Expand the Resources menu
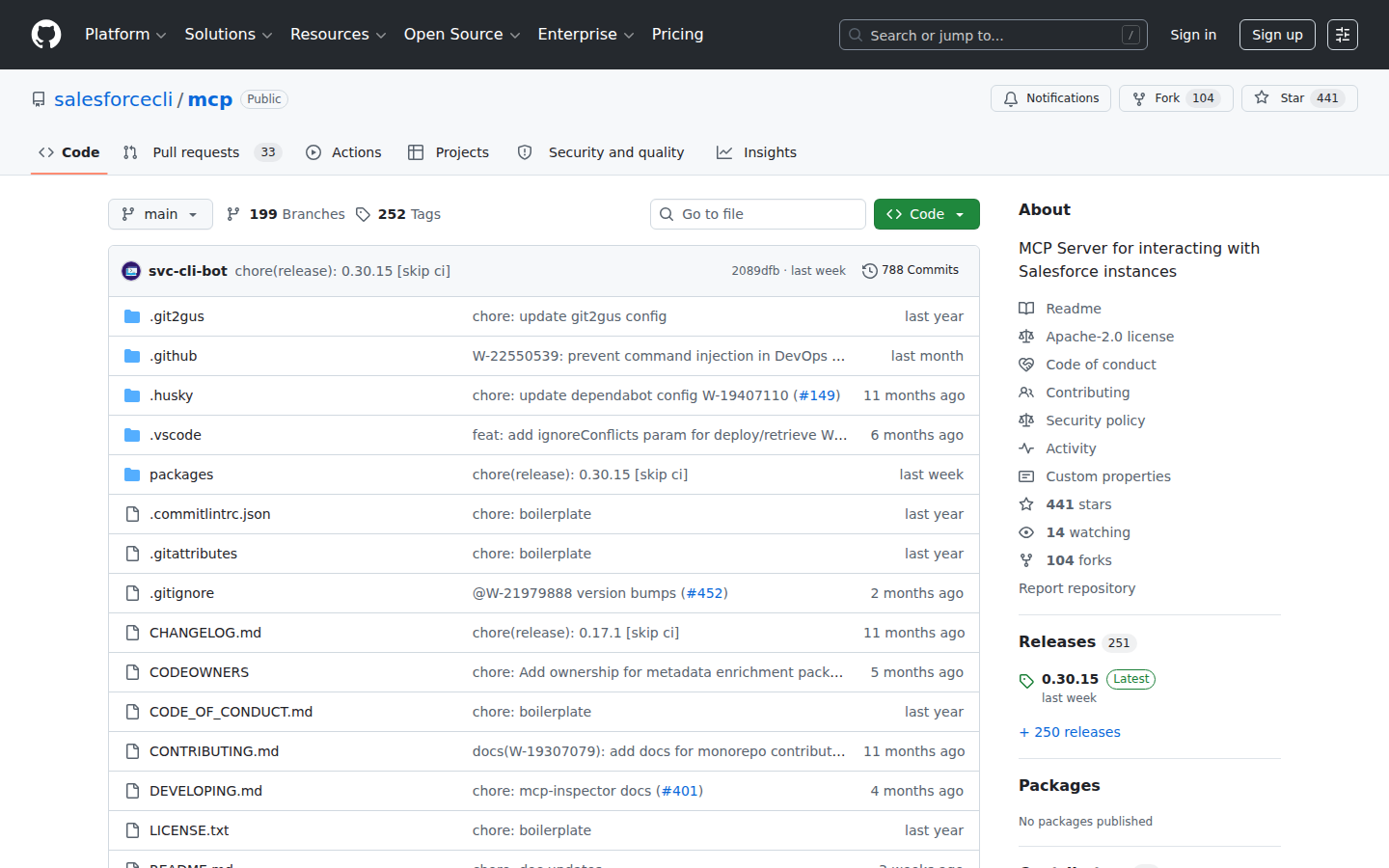Image resolution: width=1389 pixels, height=868 pixels. (339, 35)
